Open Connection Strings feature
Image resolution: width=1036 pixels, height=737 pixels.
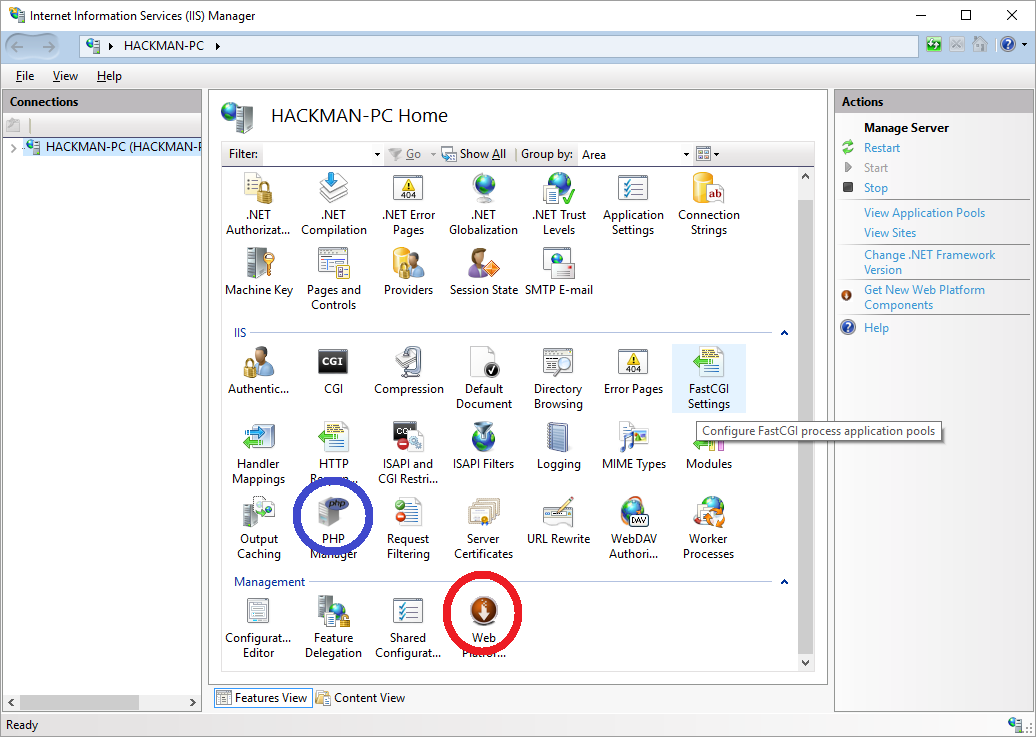[709, 204]
